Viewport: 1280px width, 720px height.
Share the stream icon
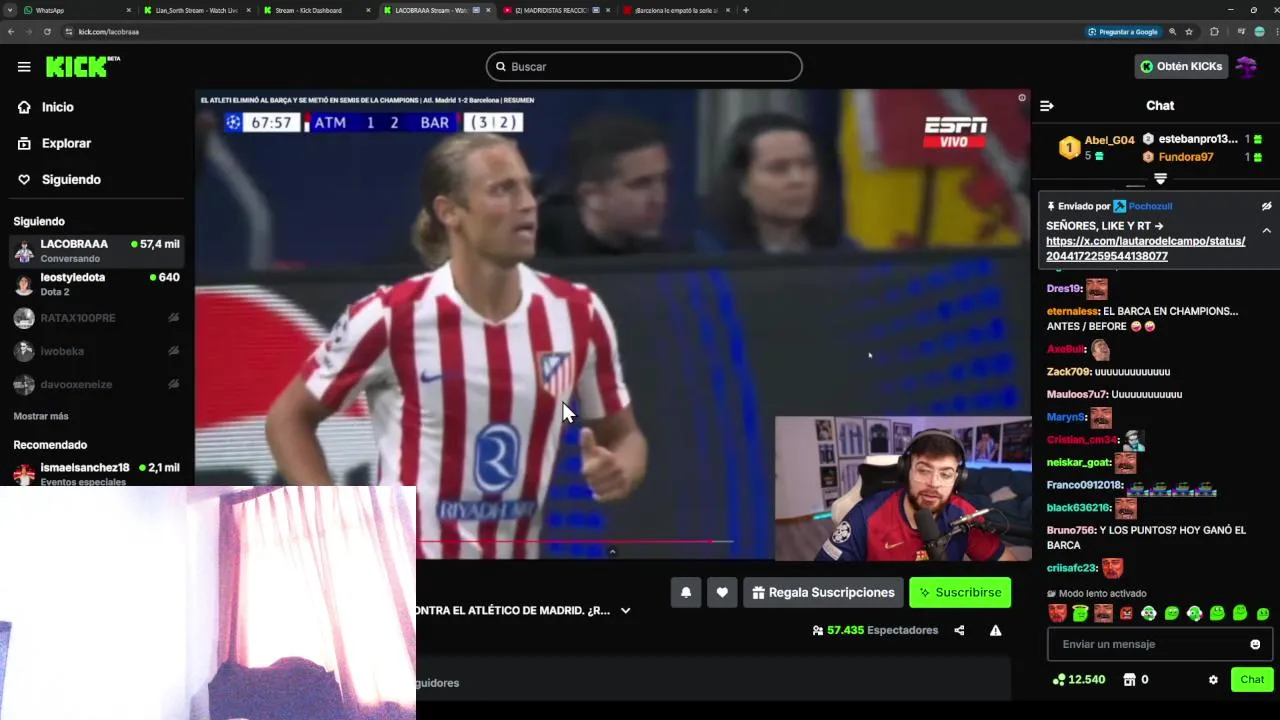[959, 630]
